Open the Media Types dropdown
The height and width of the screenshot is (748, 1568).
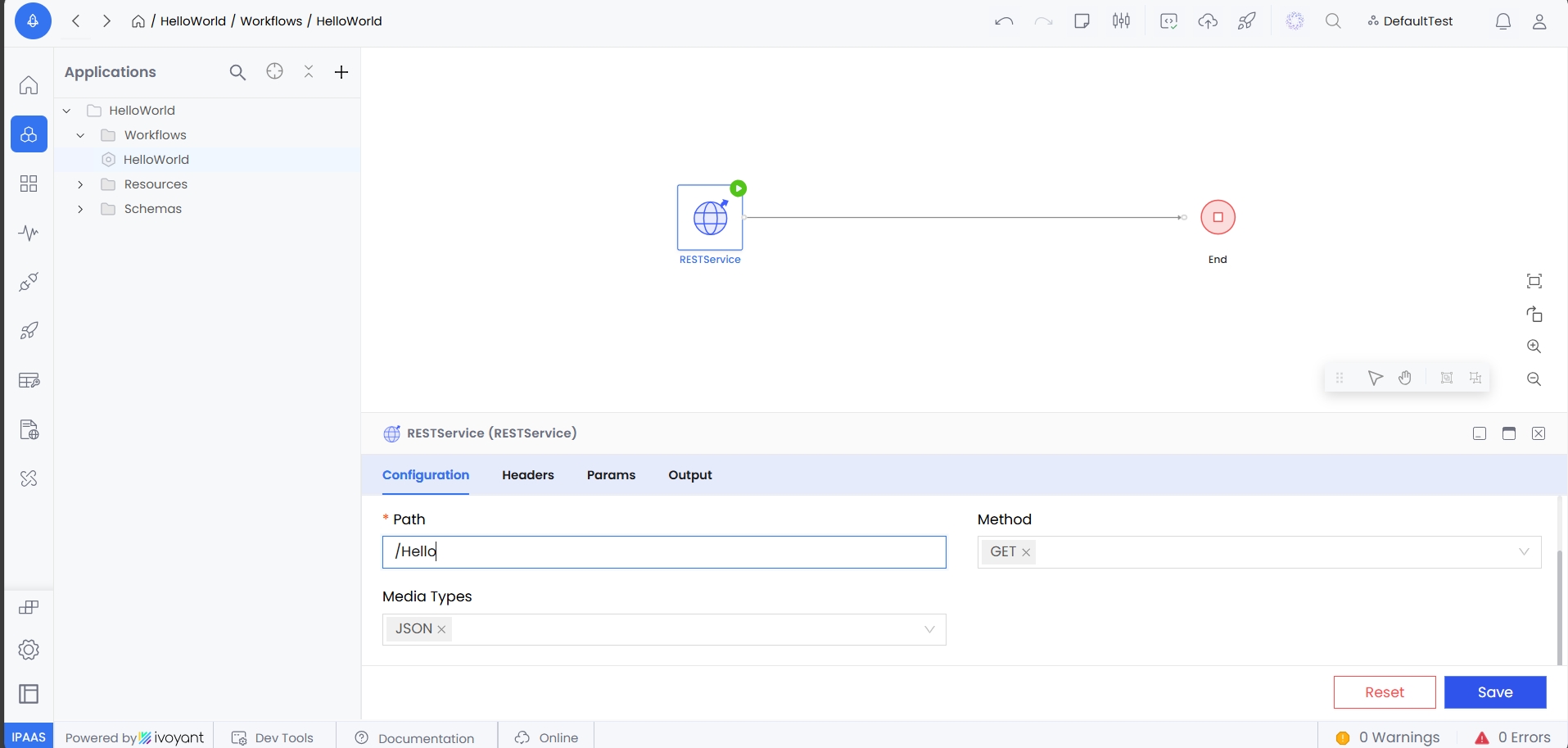coord(929,629)
